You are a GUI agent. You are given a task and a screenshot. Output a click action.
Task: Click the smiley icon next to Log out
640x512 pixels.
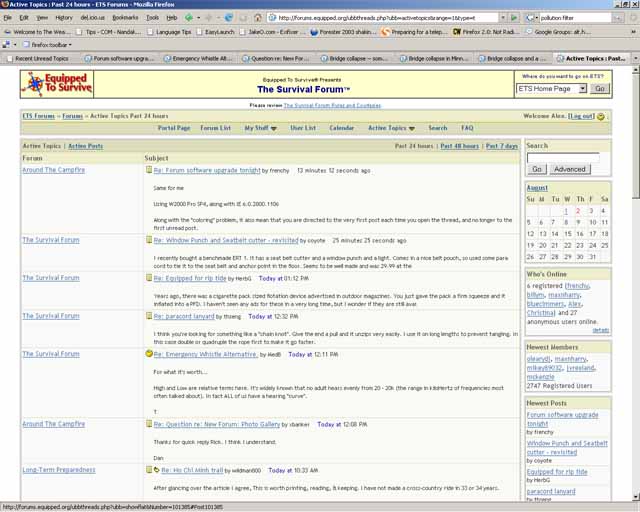tap(600, 116)
